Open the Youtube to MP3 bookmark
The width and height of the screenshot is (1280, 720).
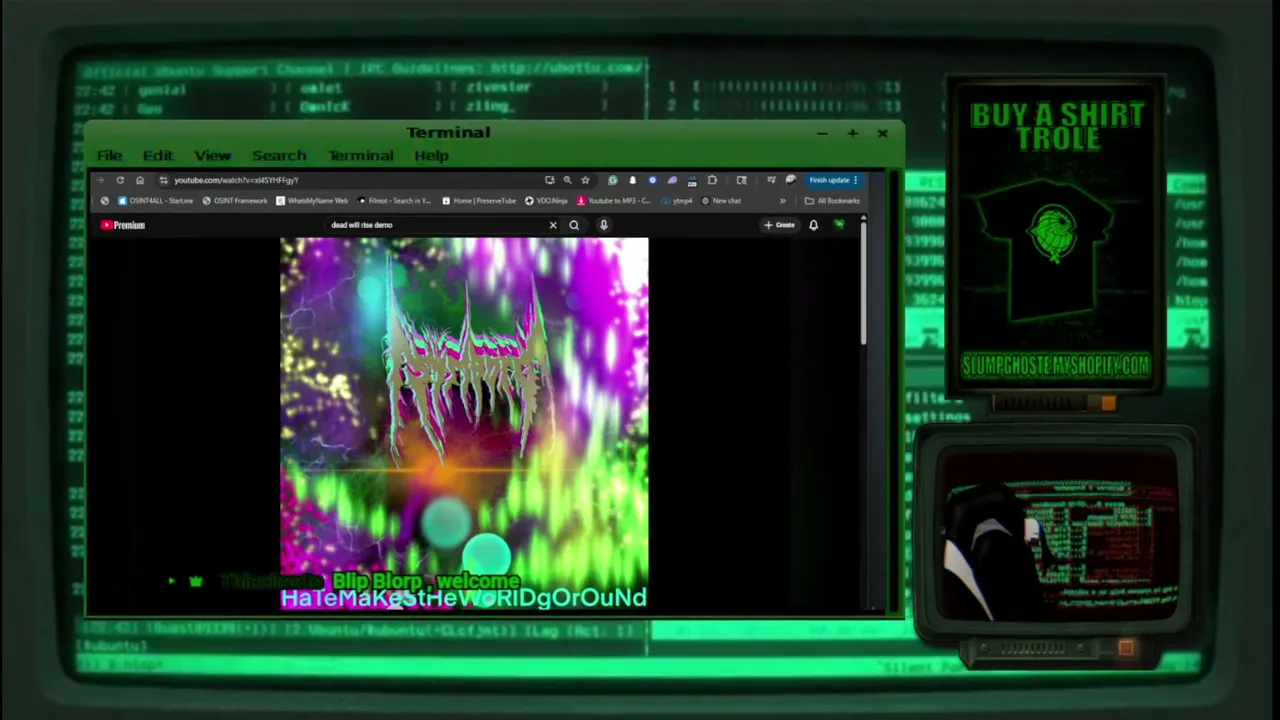click(x=614, y=201)
